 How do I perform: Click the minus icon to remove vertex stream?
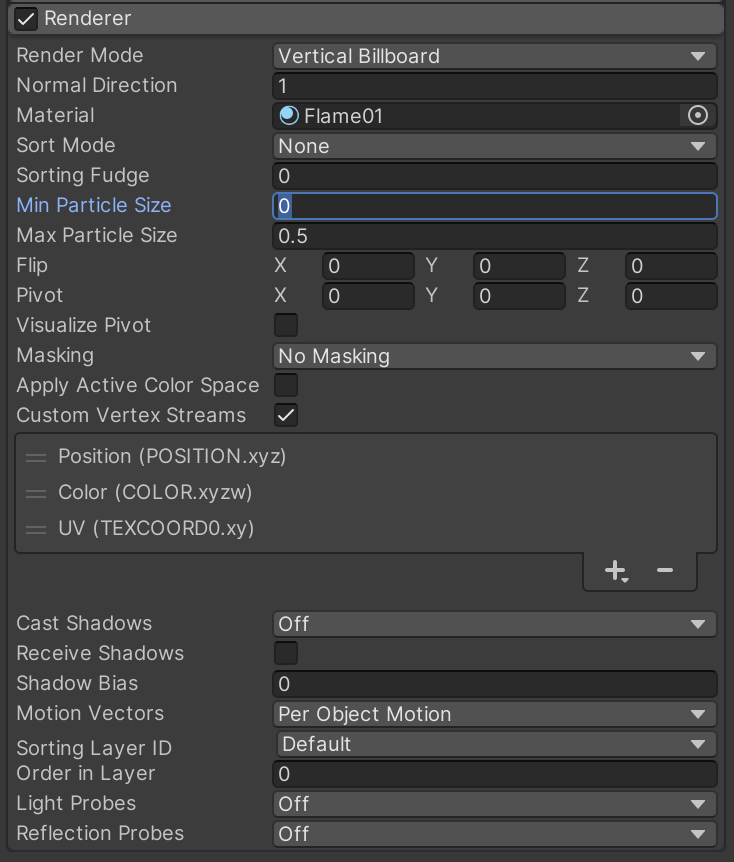click(x=665, y=571)
